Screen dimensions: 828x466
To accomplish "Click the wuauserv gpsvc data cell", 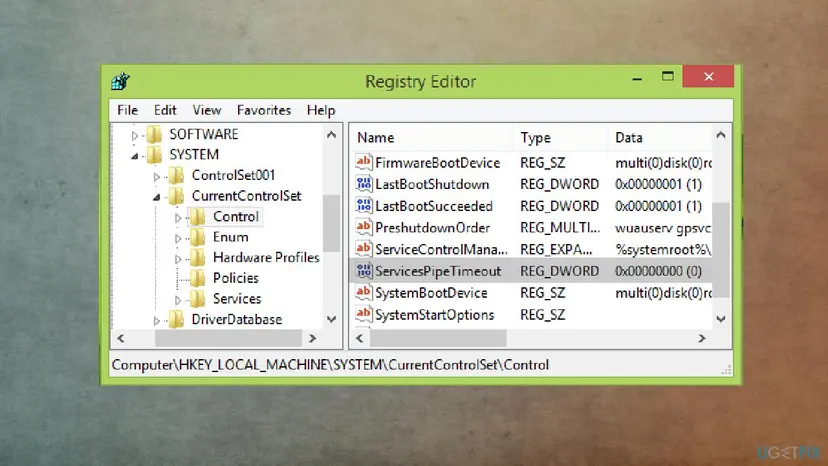I will click(663, 228).
